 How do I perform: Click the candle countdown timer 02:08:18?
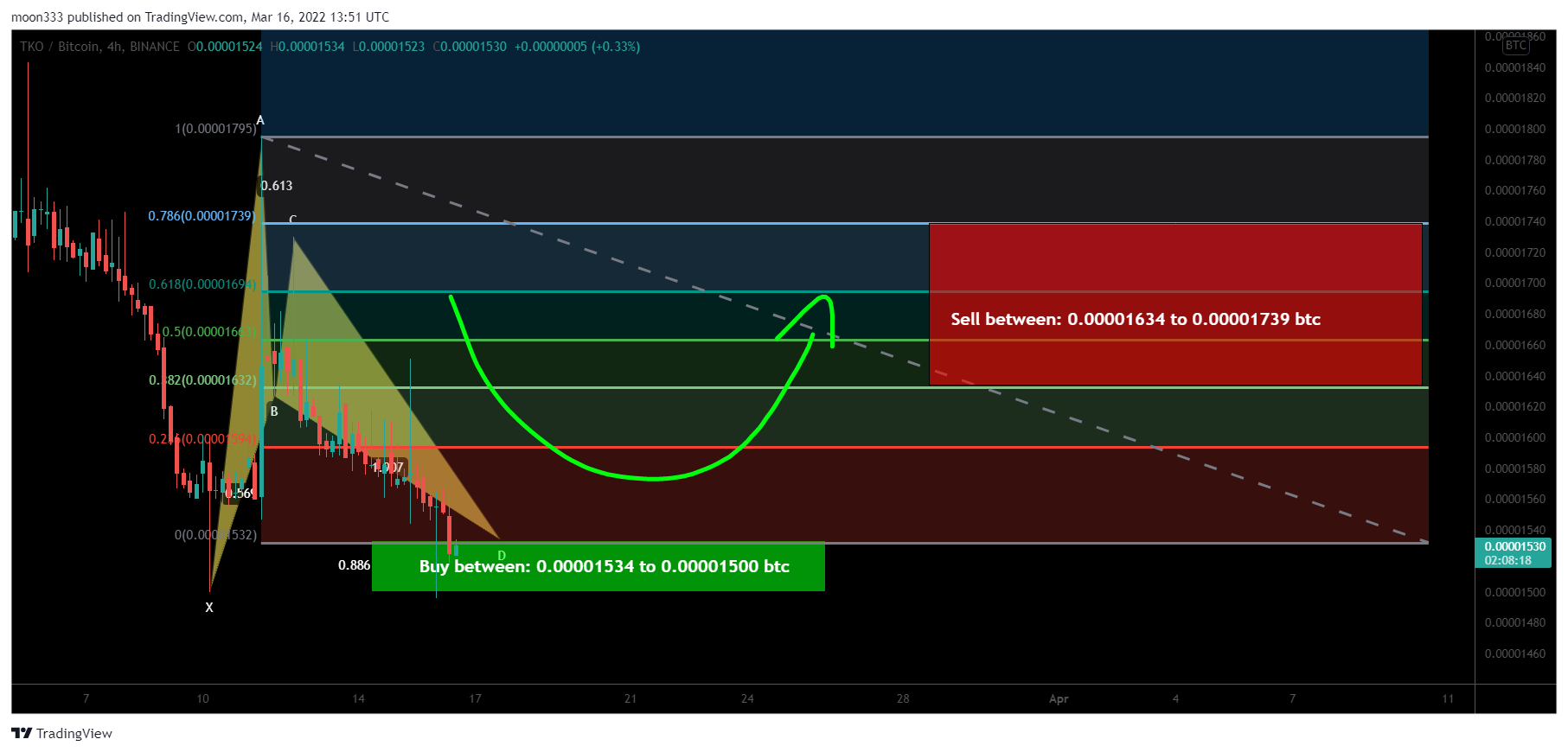(1507, 560)
